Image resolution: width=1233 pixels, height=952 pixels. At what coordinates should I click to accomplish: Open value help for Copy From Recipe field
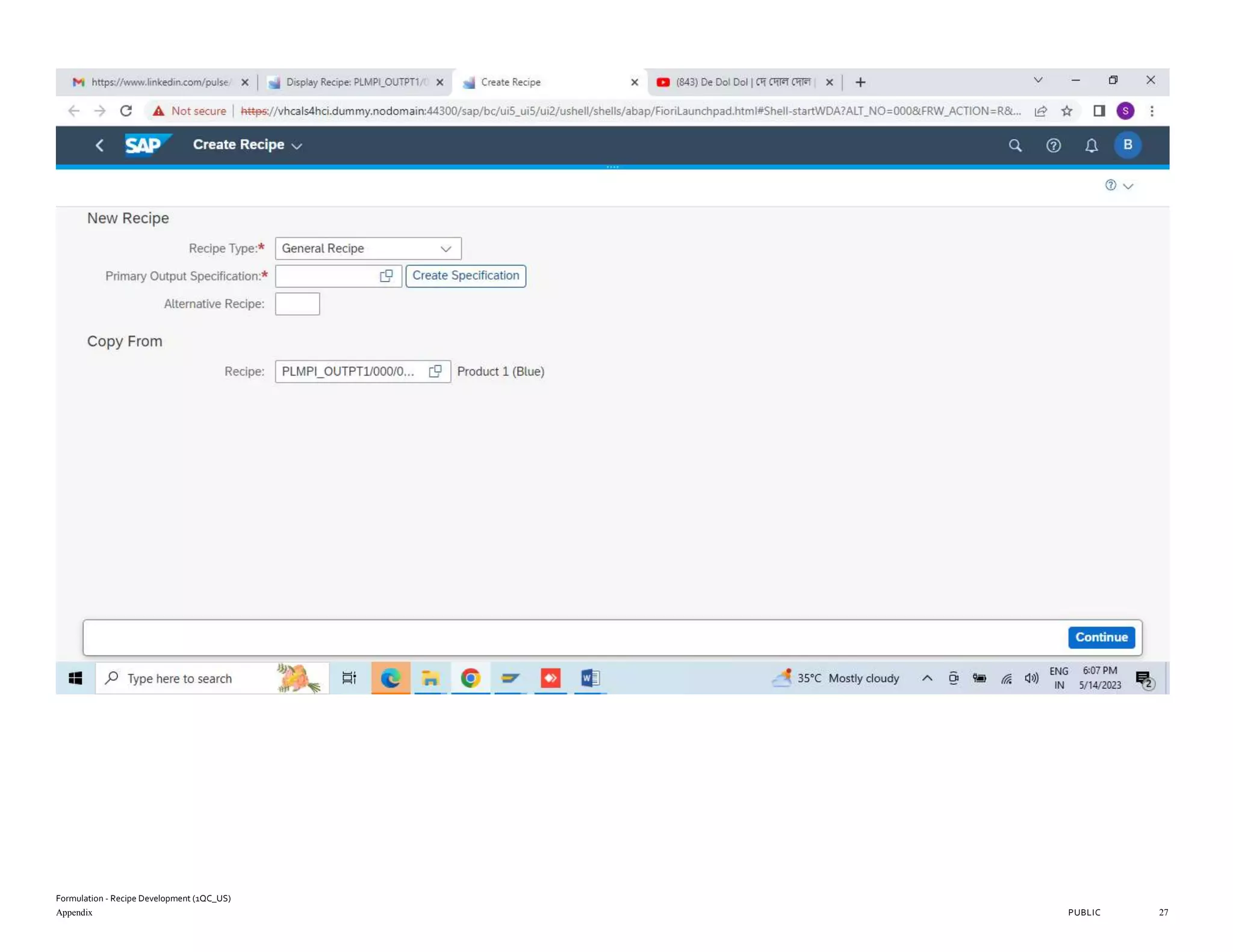[x=435, y=371]
